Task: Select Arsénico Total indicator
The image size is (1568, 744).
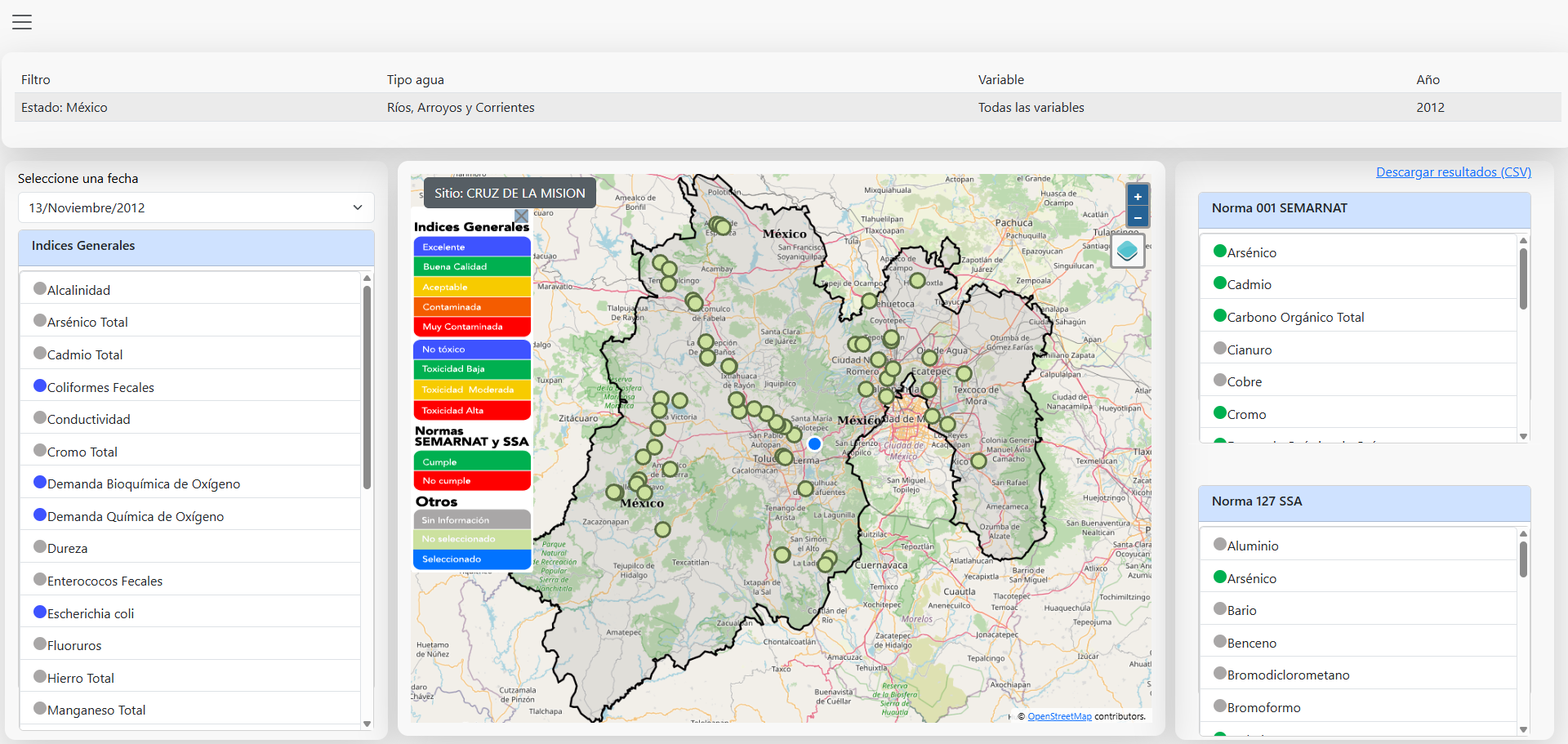Action: 190,322
